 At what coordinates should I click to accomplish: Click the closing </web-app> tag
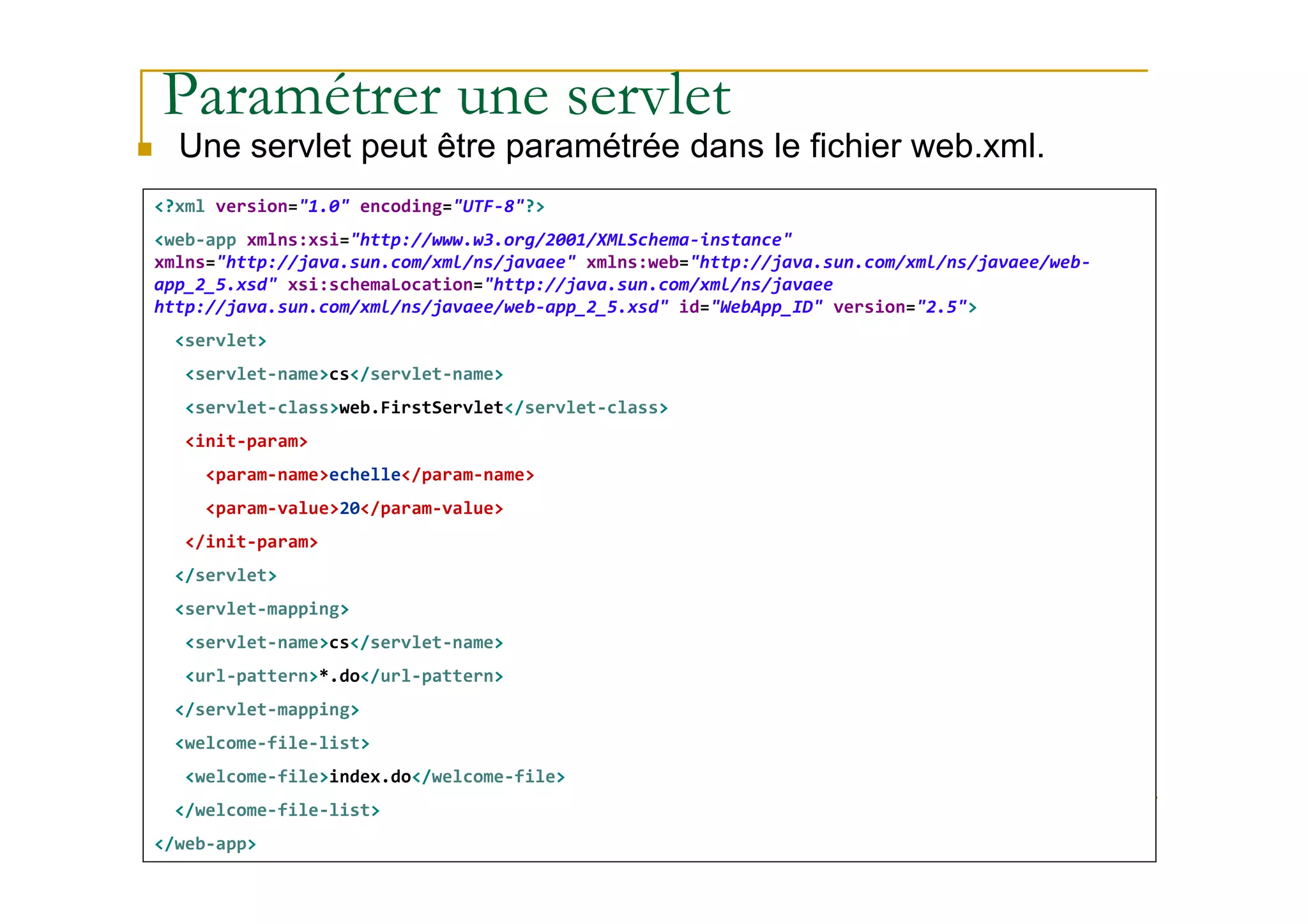coord(205,844)
